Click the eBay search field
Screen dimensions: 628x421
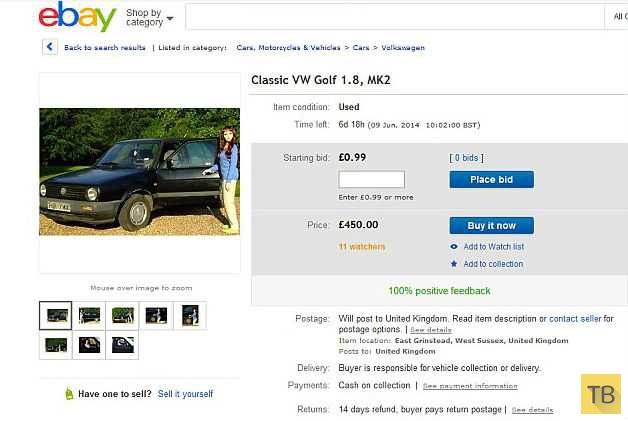395,17
